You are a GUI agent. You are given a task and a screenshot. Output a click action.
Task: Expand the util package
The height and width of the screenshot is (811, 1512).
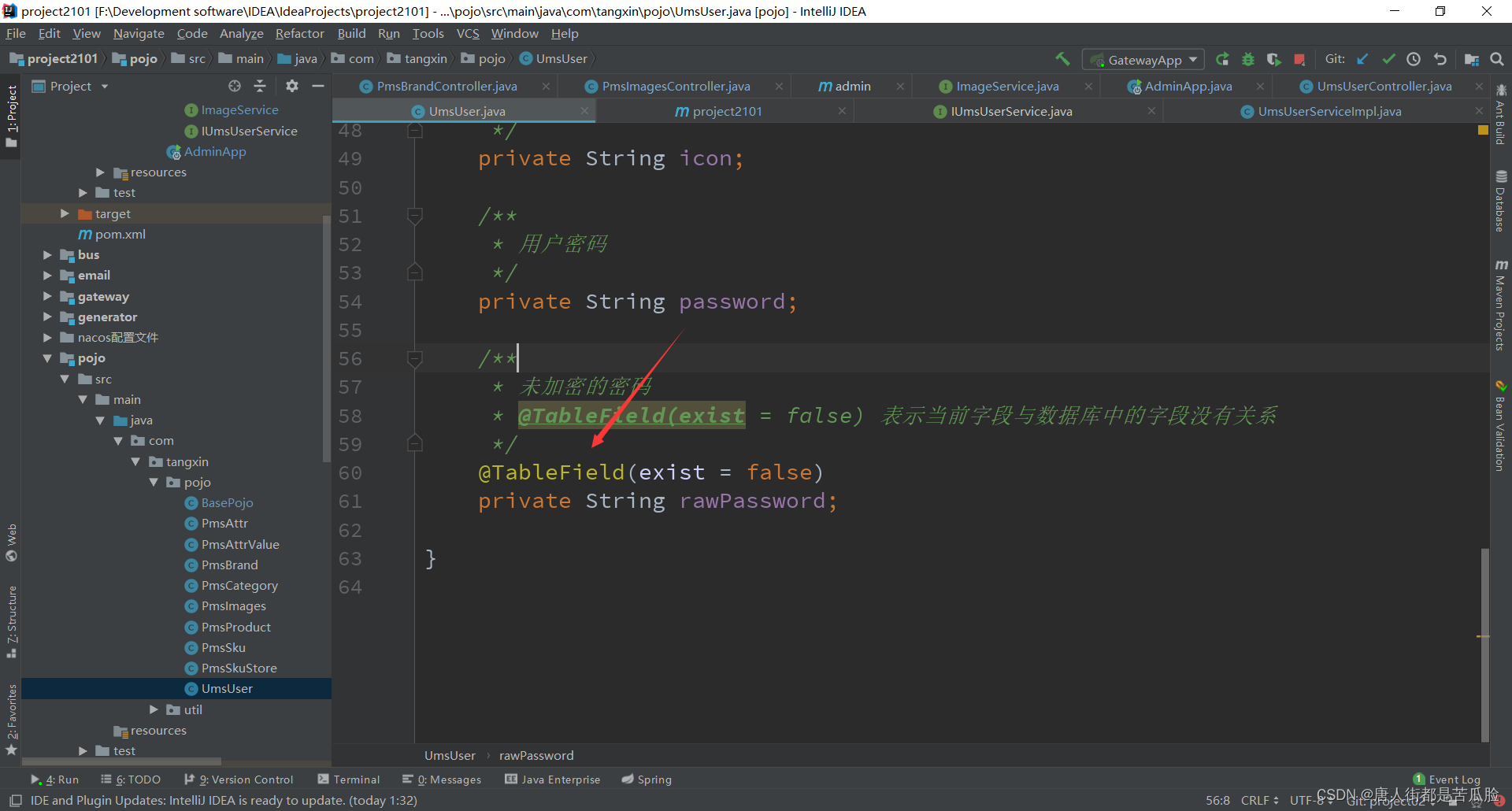pyautogui.click(x=154, y=709)
